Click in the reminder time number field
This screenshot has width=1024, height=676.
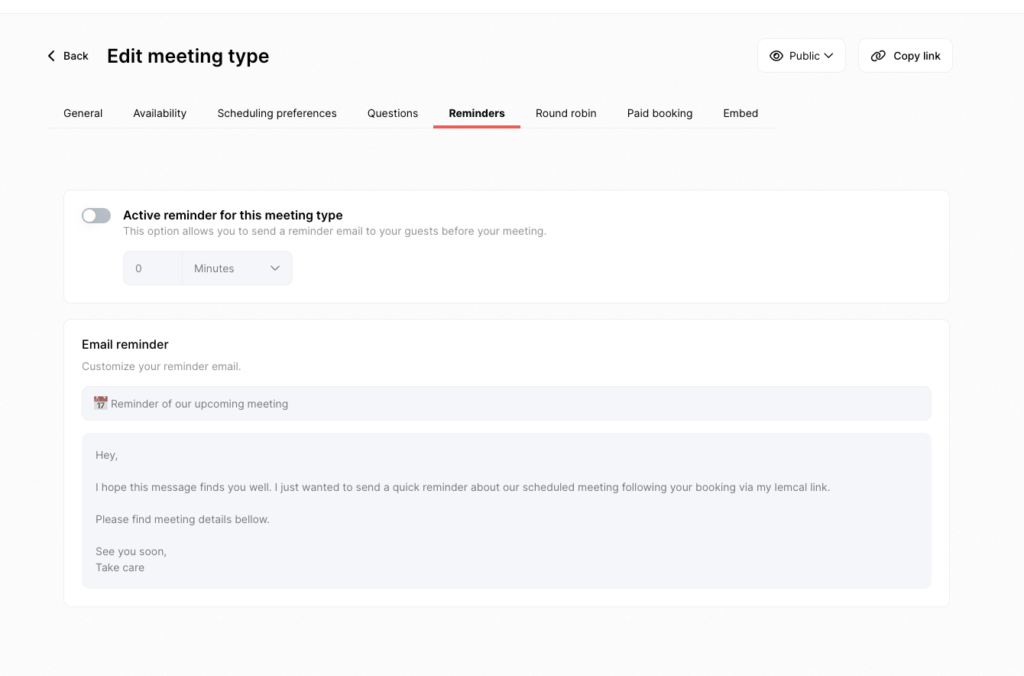click(152, 268)
